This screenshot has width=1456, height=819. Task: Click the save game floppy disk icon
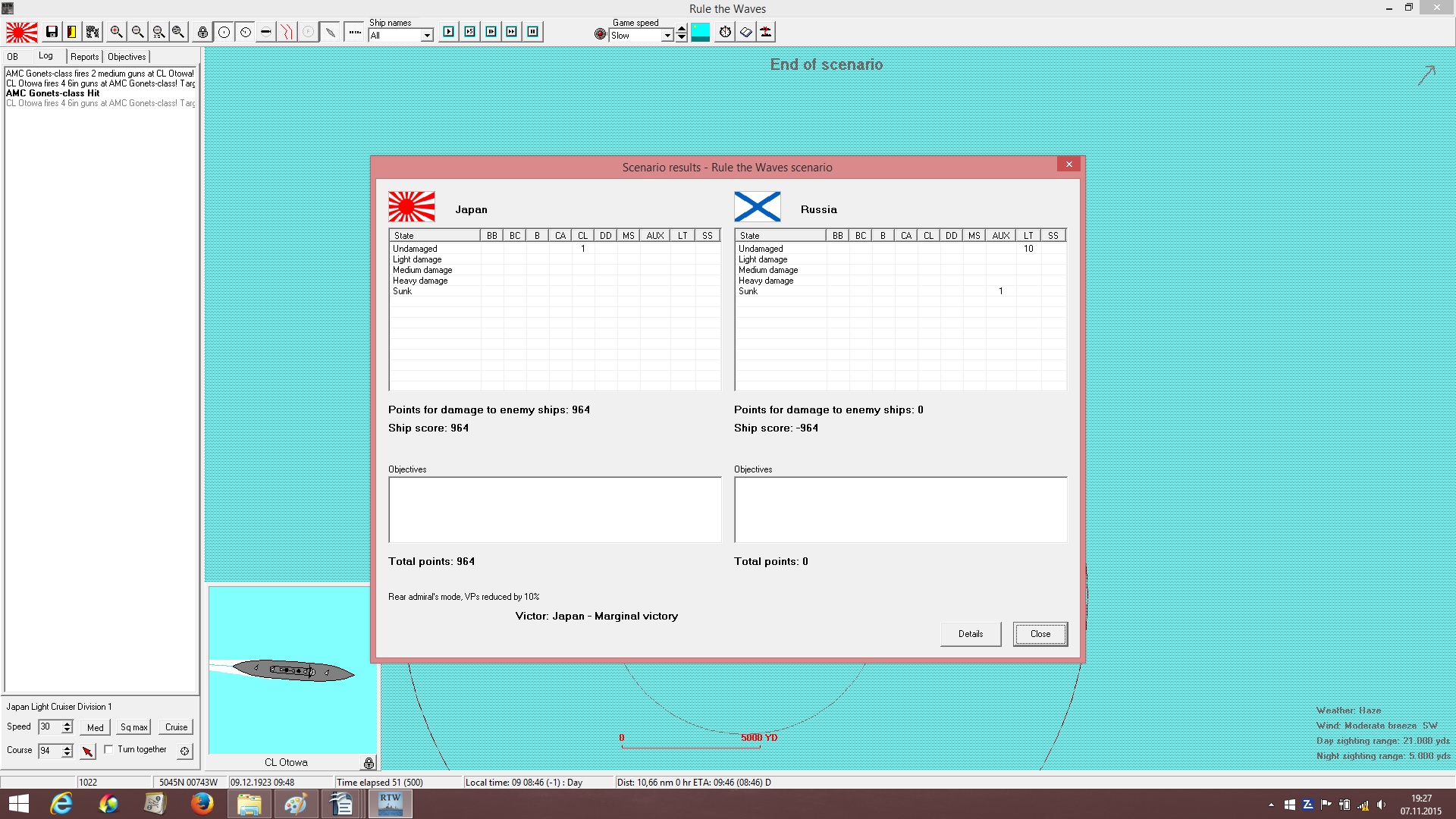(x=52, y=32)
